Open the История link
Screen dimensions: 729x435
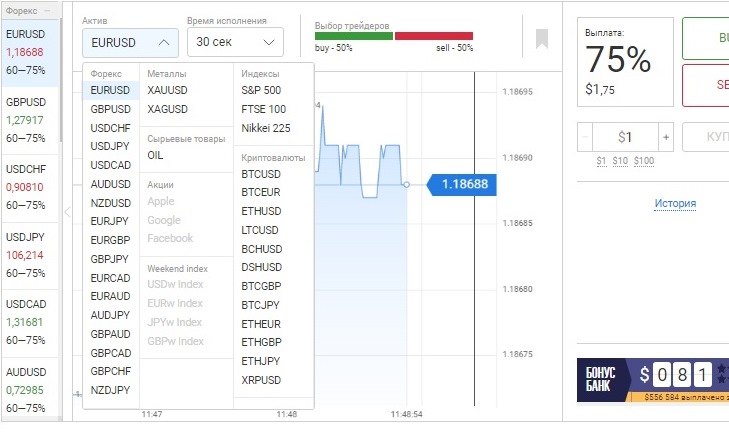675,203
